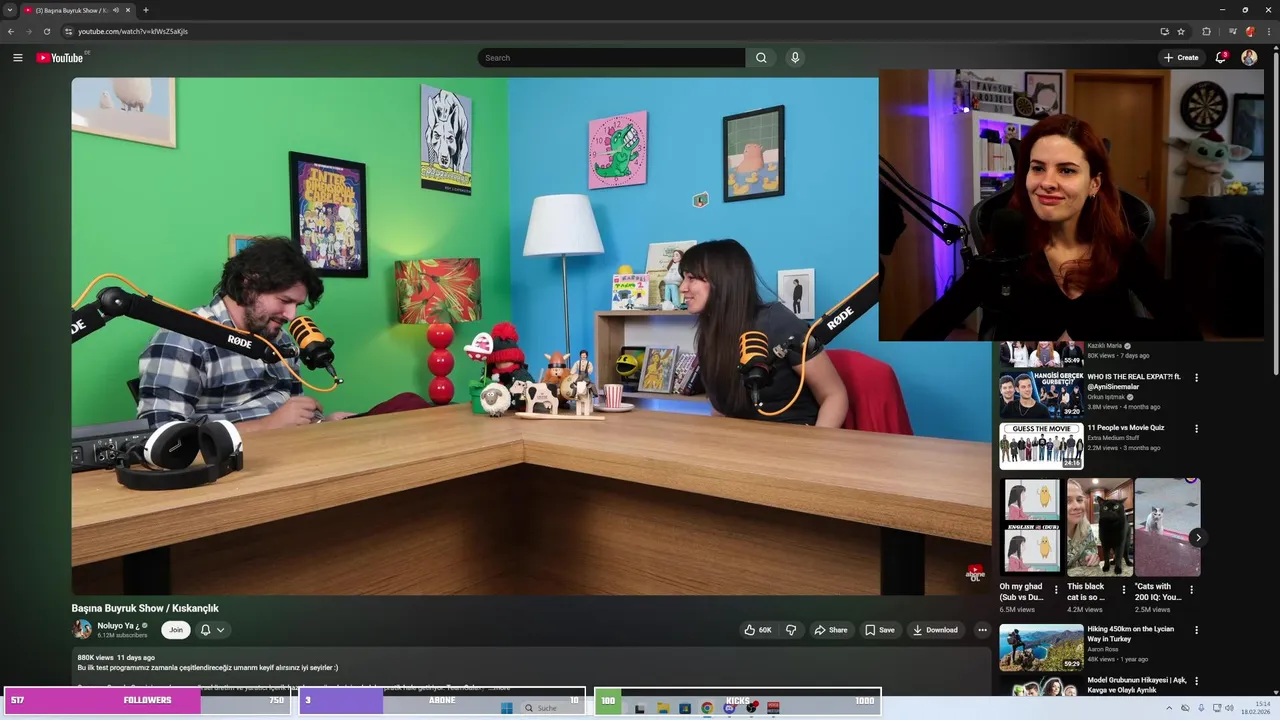Image resolution: width=1280 pixels, height=720 pixels.
Task: Open WHO IS THE REAL EXPAT thumbnail
Action: [x=1041, y=394]
